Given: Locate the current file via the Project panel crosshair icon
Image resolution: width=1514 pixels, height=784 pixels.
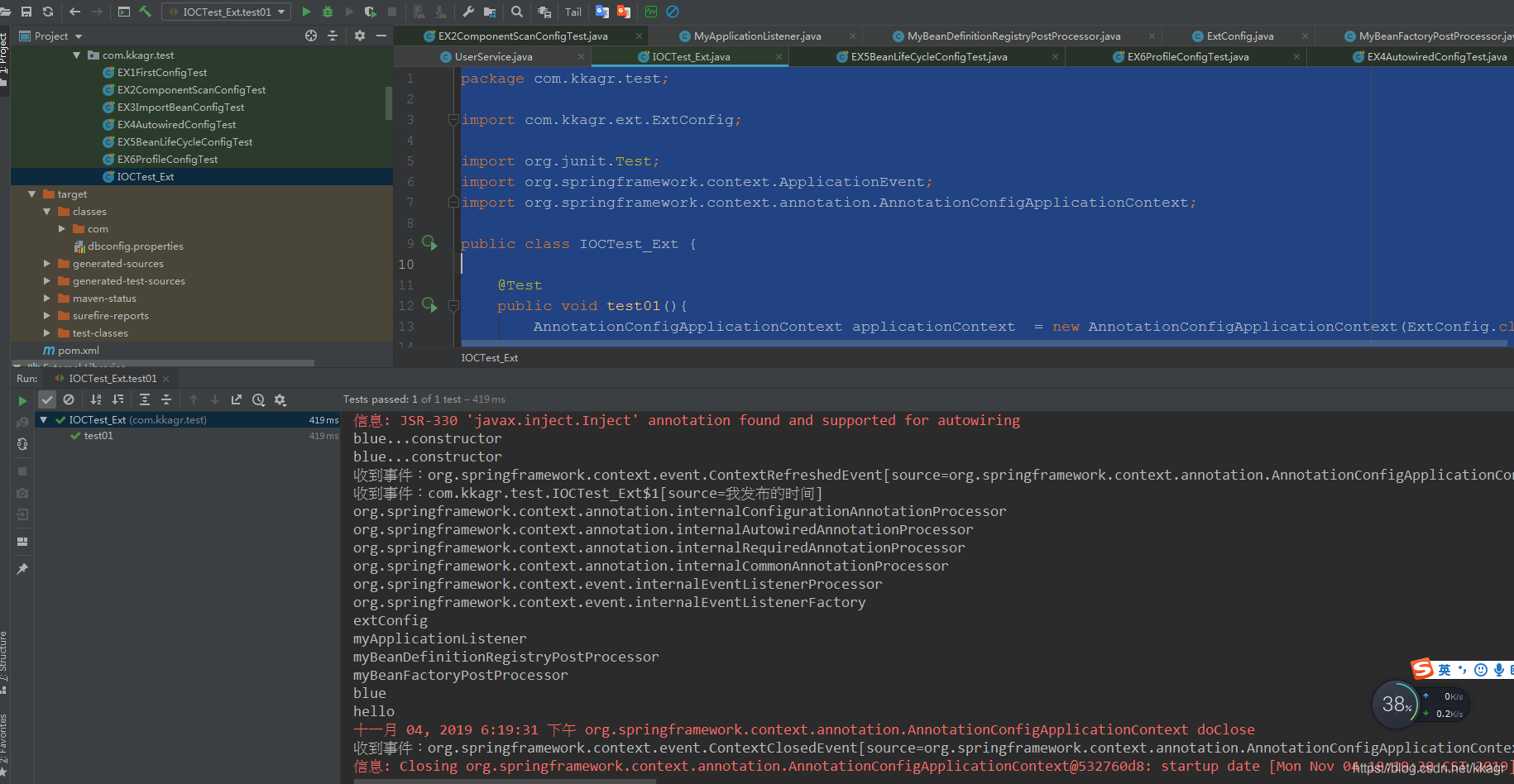Looking at the screenshot, I should pos(311,36).
